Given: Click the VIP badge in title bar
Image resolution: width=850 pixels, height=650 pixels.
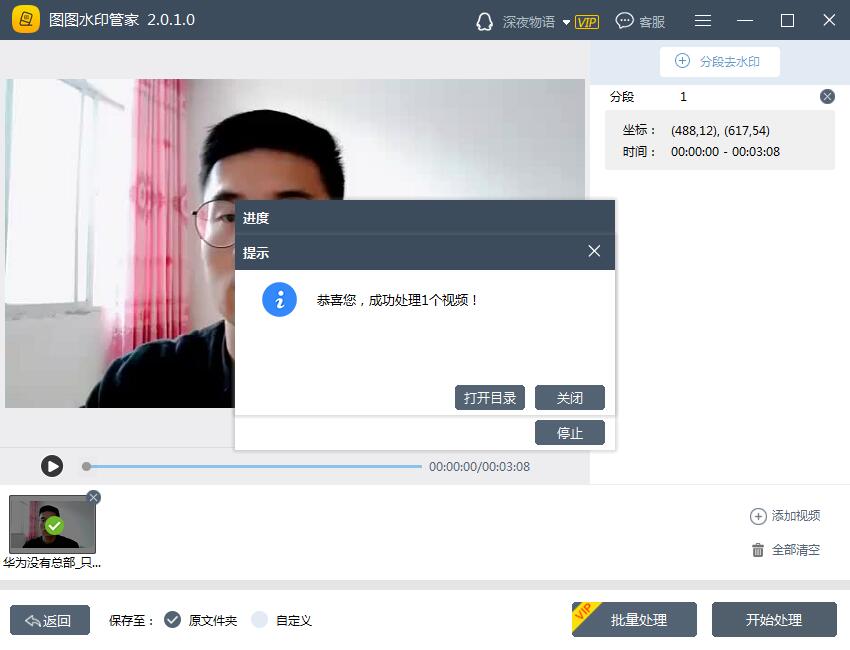Looking at the screenshot, I should coord(587,22).
